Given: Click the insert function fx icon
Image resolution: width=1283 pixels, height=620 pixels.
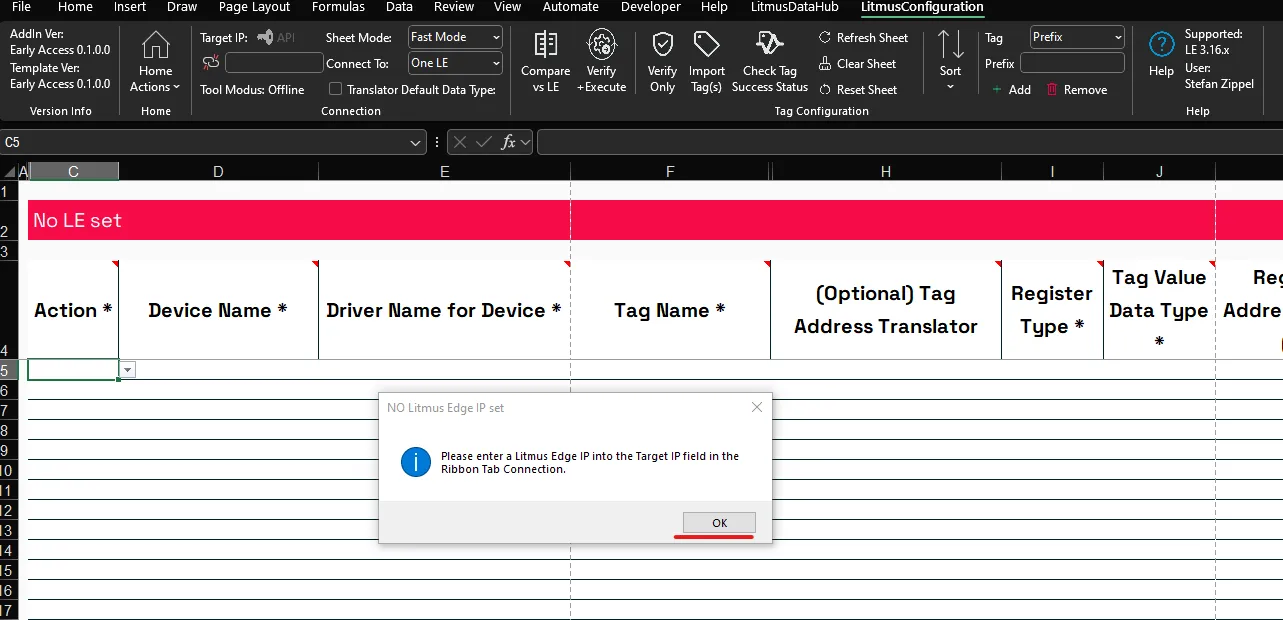Looking at the screenshot, I should click(508, 143).
